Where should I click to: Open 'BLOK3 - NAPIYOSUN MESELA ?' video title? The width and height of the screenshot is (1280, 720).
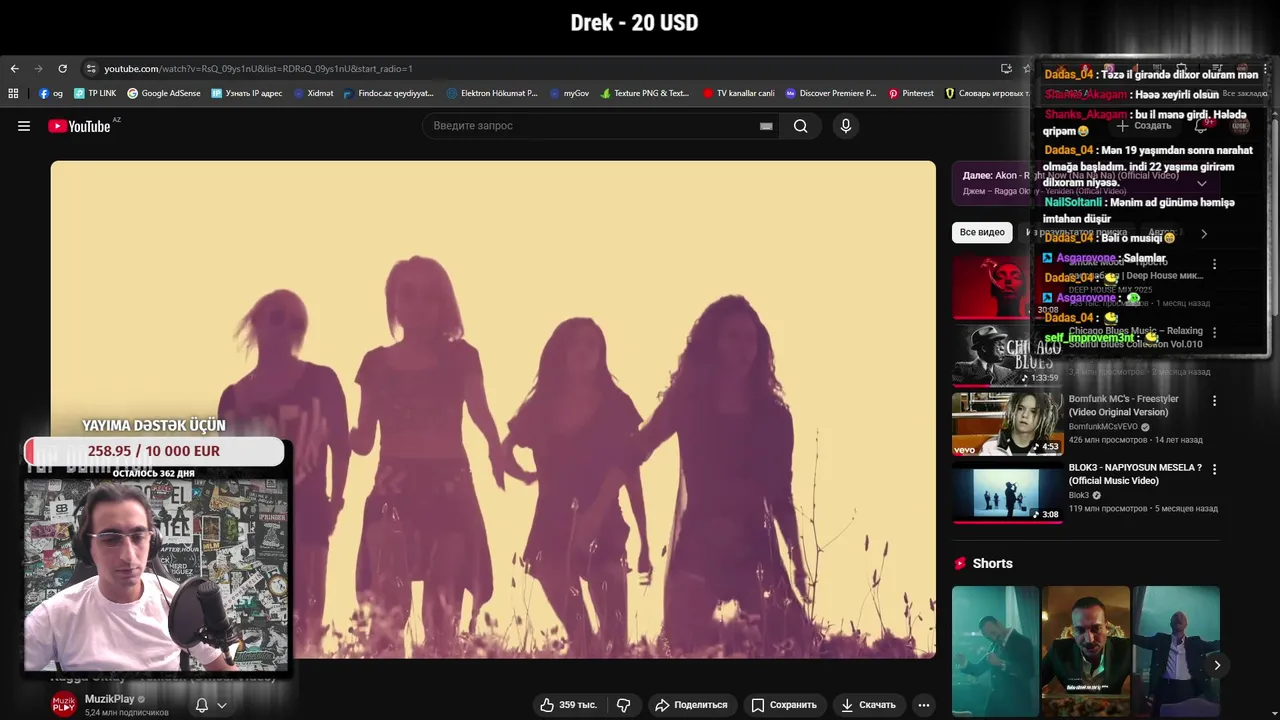coord(1135,474)
